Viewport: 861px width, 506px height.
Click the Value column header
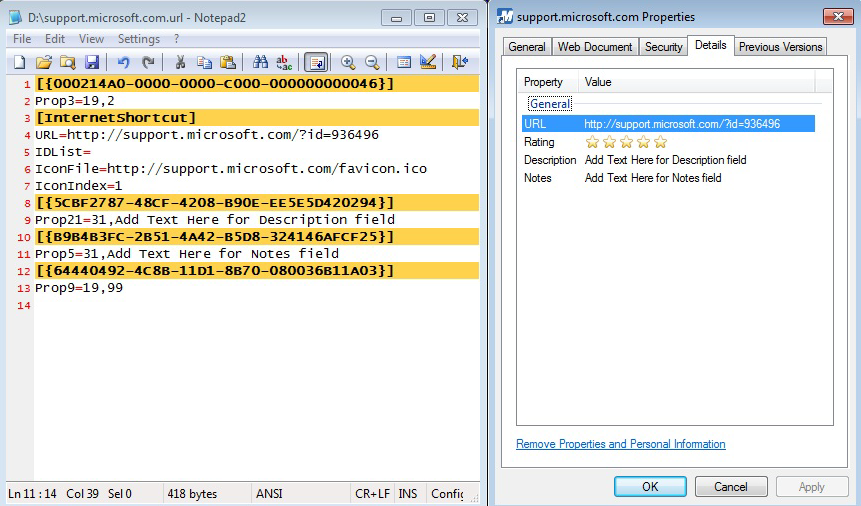click(697, 82)
